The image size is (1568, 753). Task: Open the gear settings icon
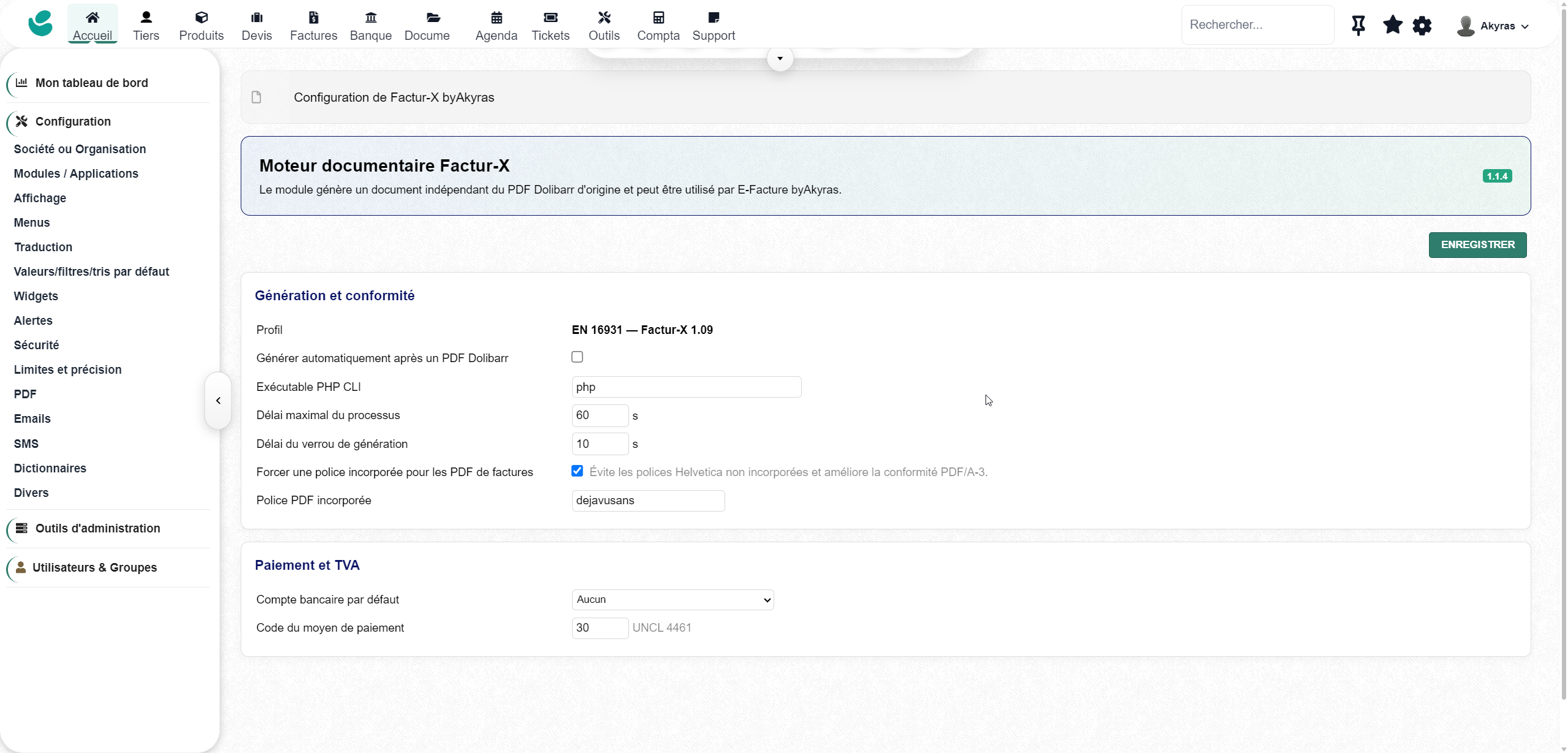tap(1422, 26)
